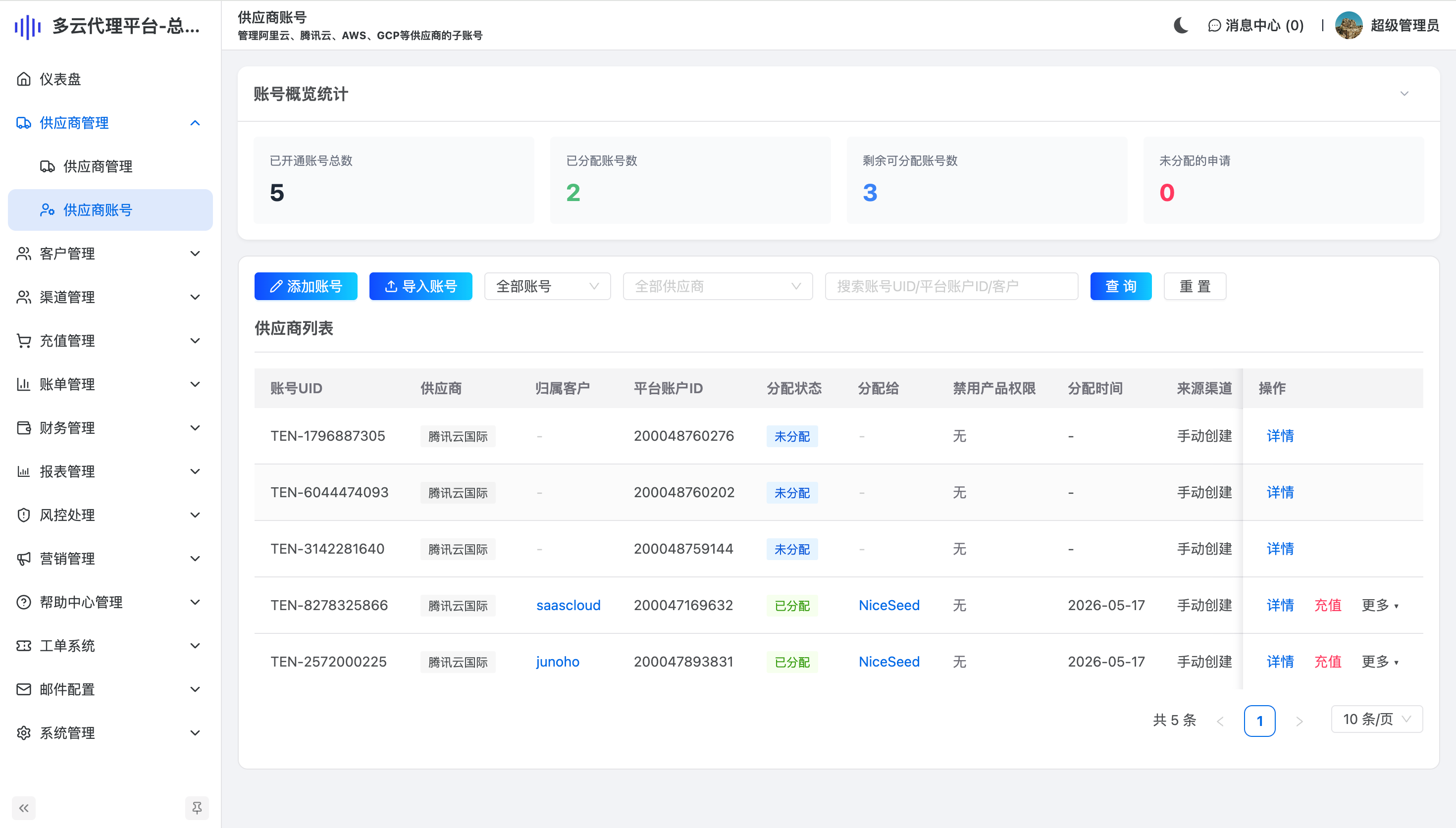This screenshot has width=1456, height=828.
Task: Click the 工单系统 ticket icon
Action: tap(24, 646)
